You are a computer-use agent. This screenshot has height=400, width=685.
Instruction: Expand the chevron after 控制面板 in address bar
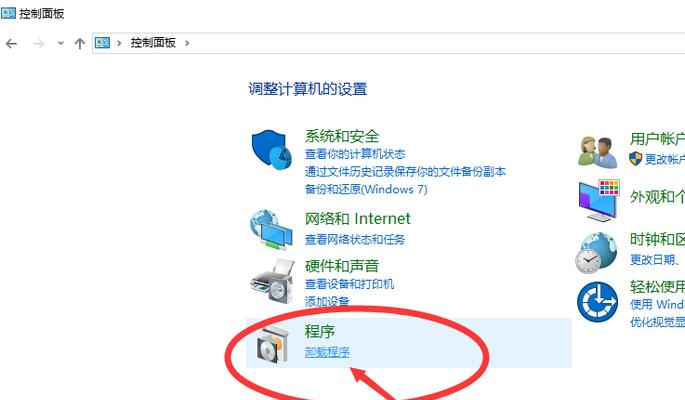[187, 43]
